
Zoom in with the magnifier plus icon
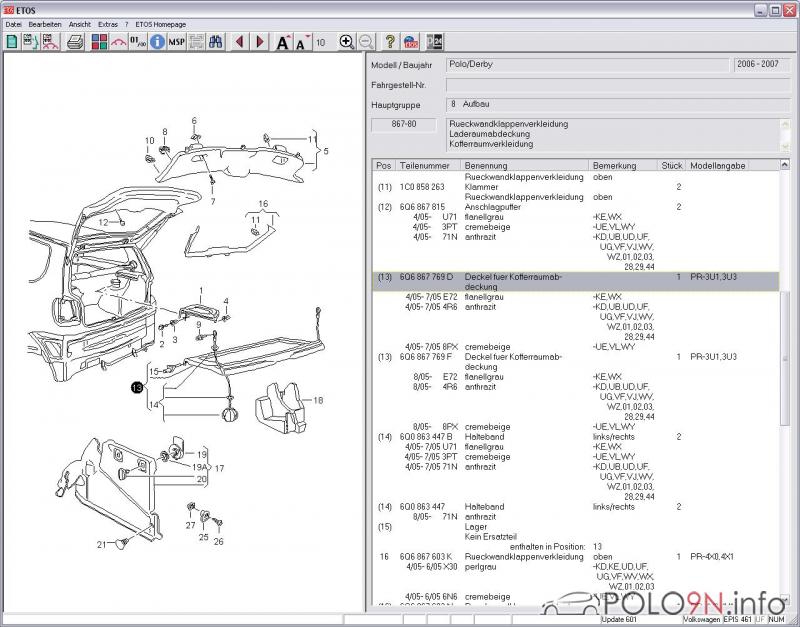pos(346,42)
